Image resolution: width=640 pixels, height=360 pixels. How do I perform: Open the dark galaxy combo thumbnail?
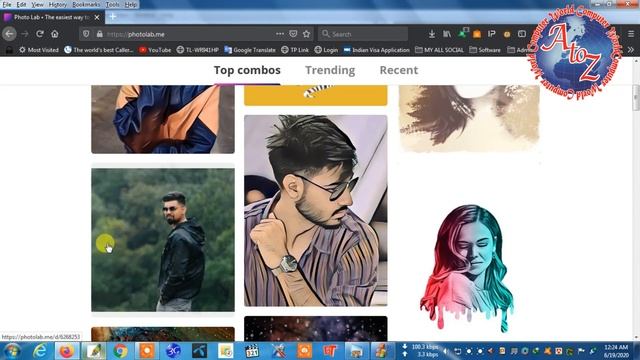[316, 329]
